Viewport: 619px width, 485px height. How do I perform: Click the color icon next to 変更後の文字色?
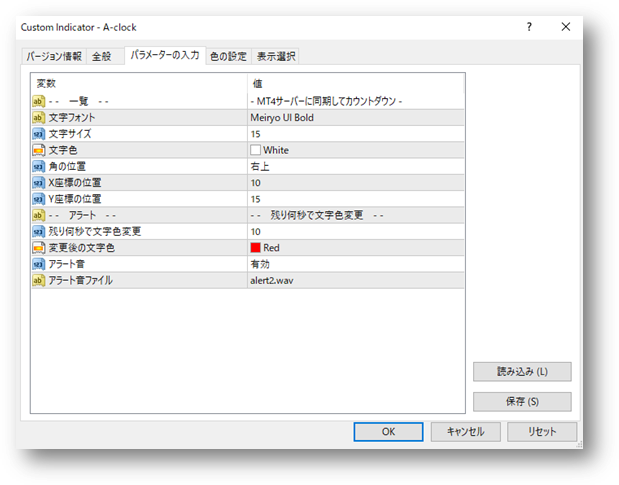[38, 248]
